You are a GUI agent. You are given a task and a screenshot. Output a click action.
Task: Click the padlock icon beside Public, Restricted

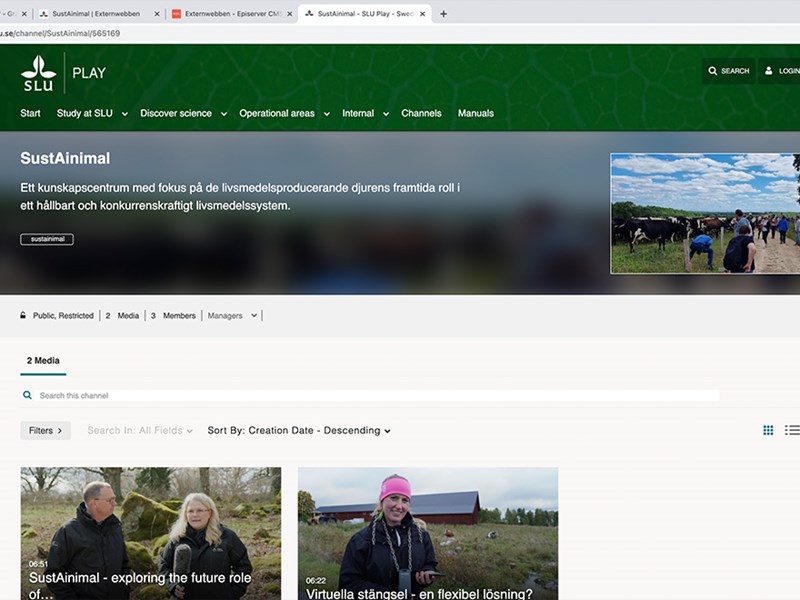23,315
